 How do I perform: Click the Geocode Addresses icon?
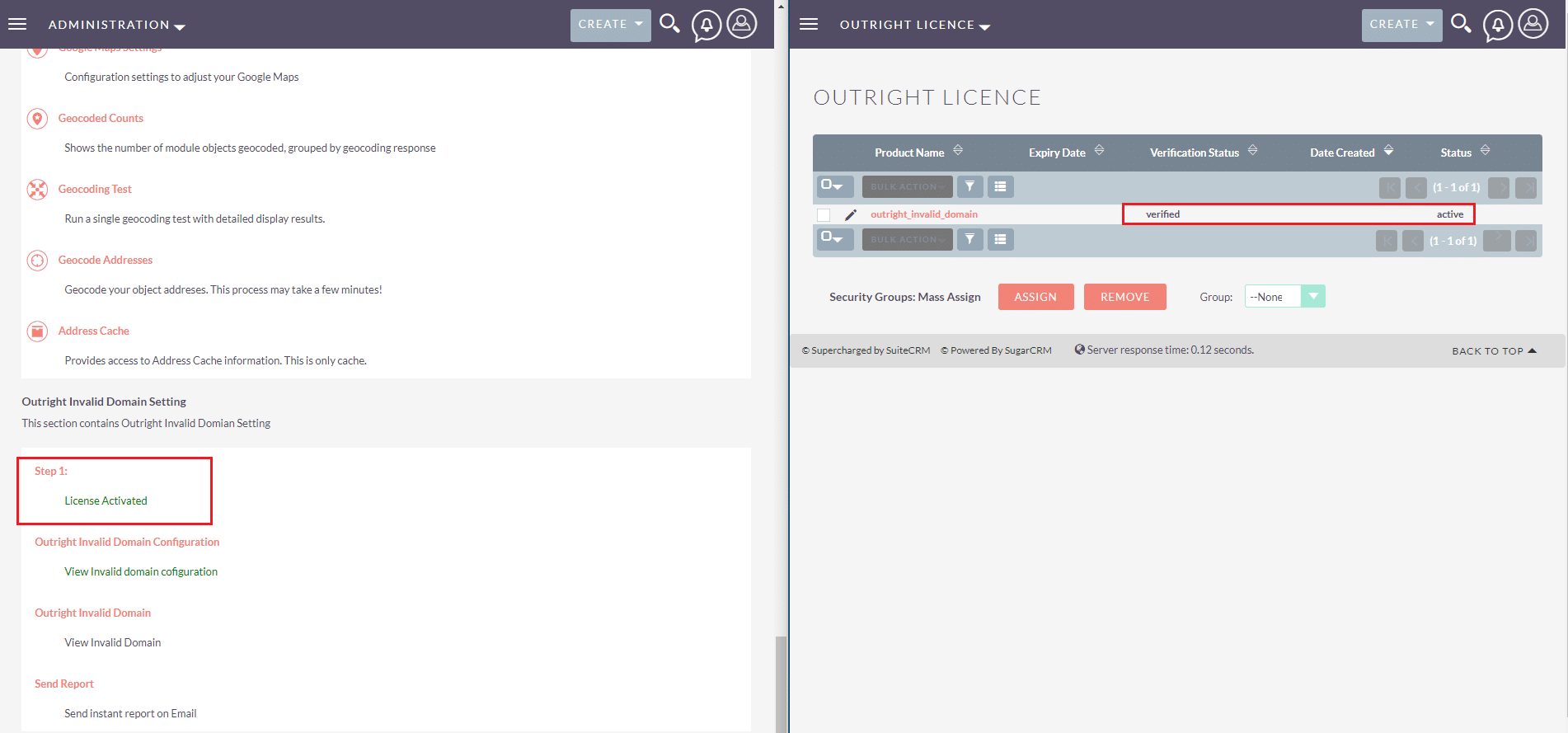click(x=37, y=261)
